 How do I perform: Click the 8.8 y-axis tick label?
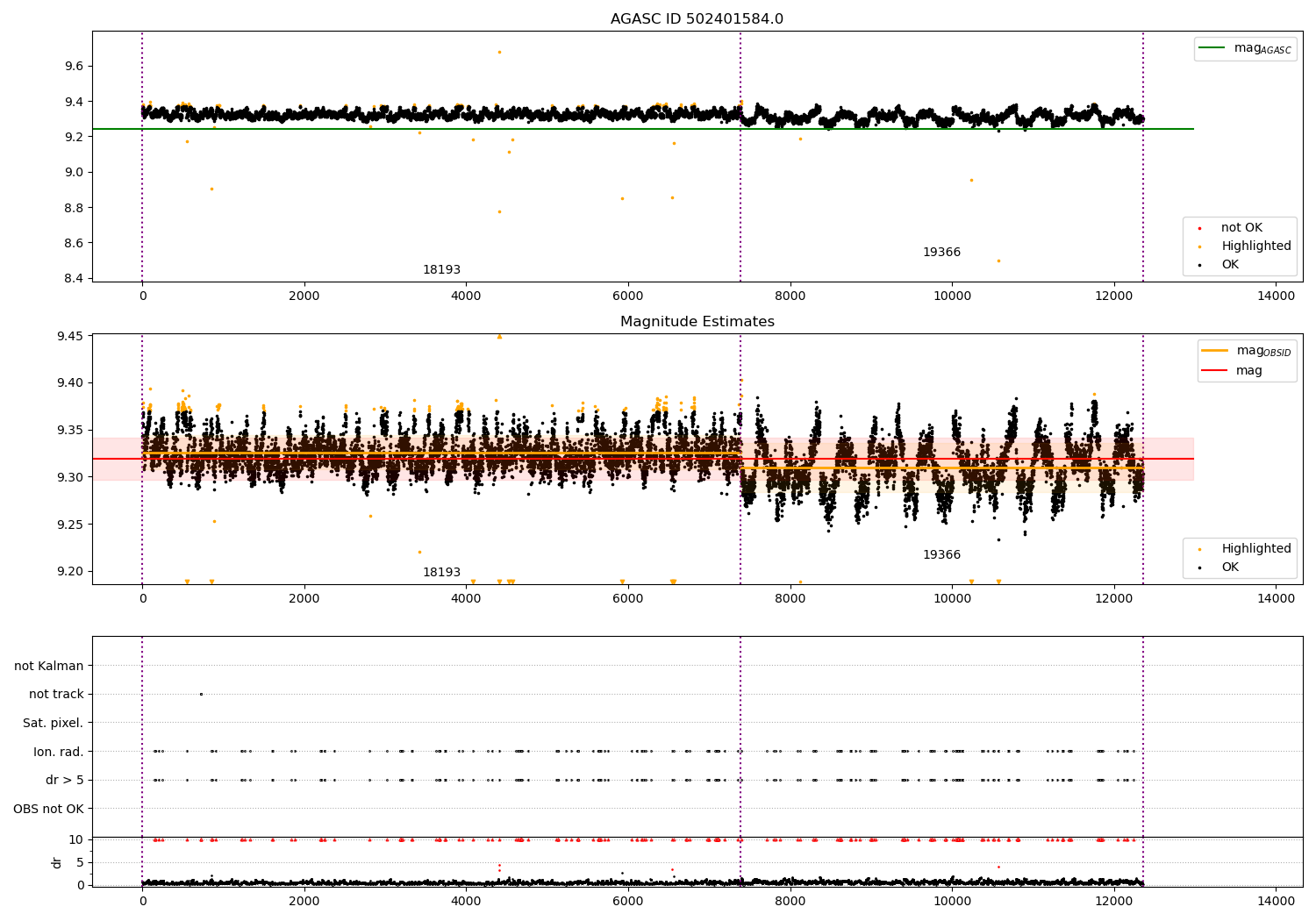[x=73, y=208]
